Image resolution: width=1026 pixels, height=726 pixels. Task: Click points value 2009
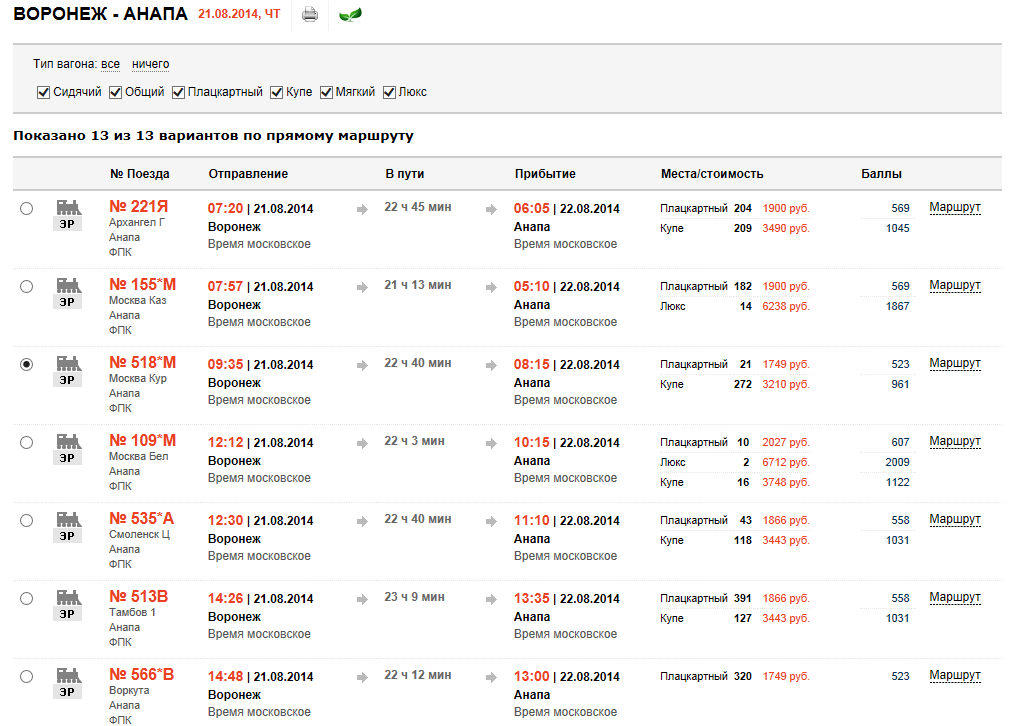pyautogui.click(x=897, y=462)
